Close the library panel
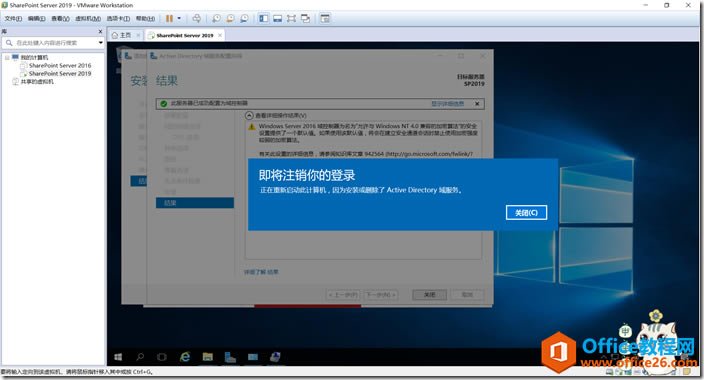This screenshot has width=704, height=380. coord(101,31)
